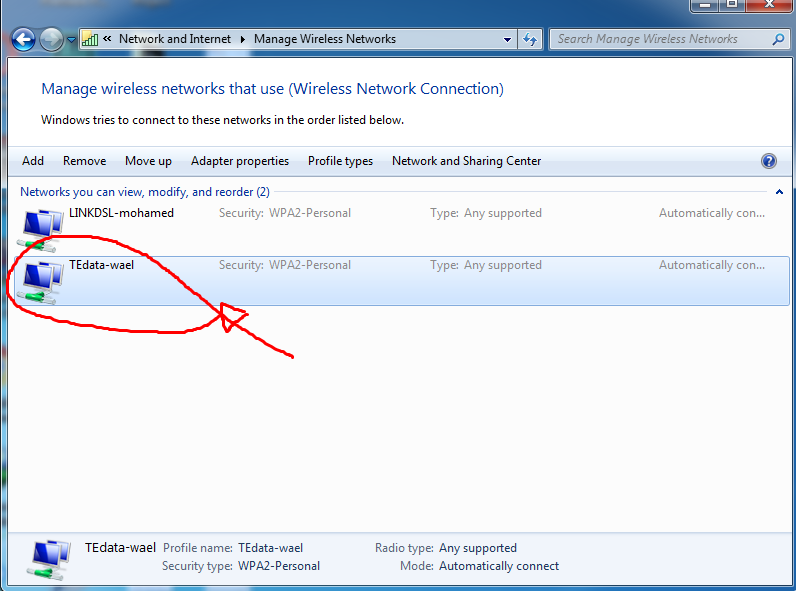Go to Network and Sharing Center

click(x=467, y=161)
